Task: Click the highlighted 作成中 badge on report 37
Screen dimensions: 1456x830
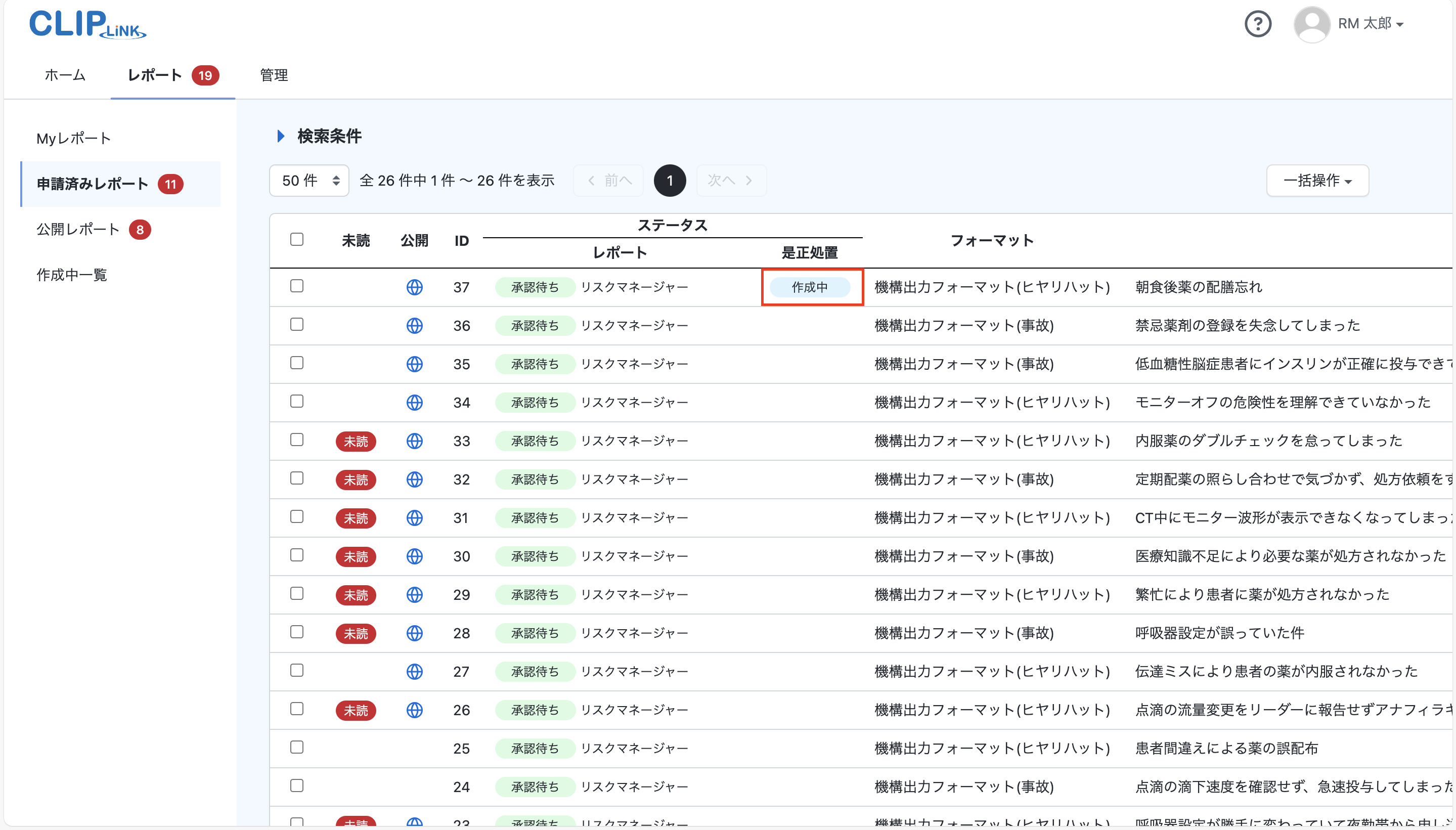Action: tap(811, 287)
